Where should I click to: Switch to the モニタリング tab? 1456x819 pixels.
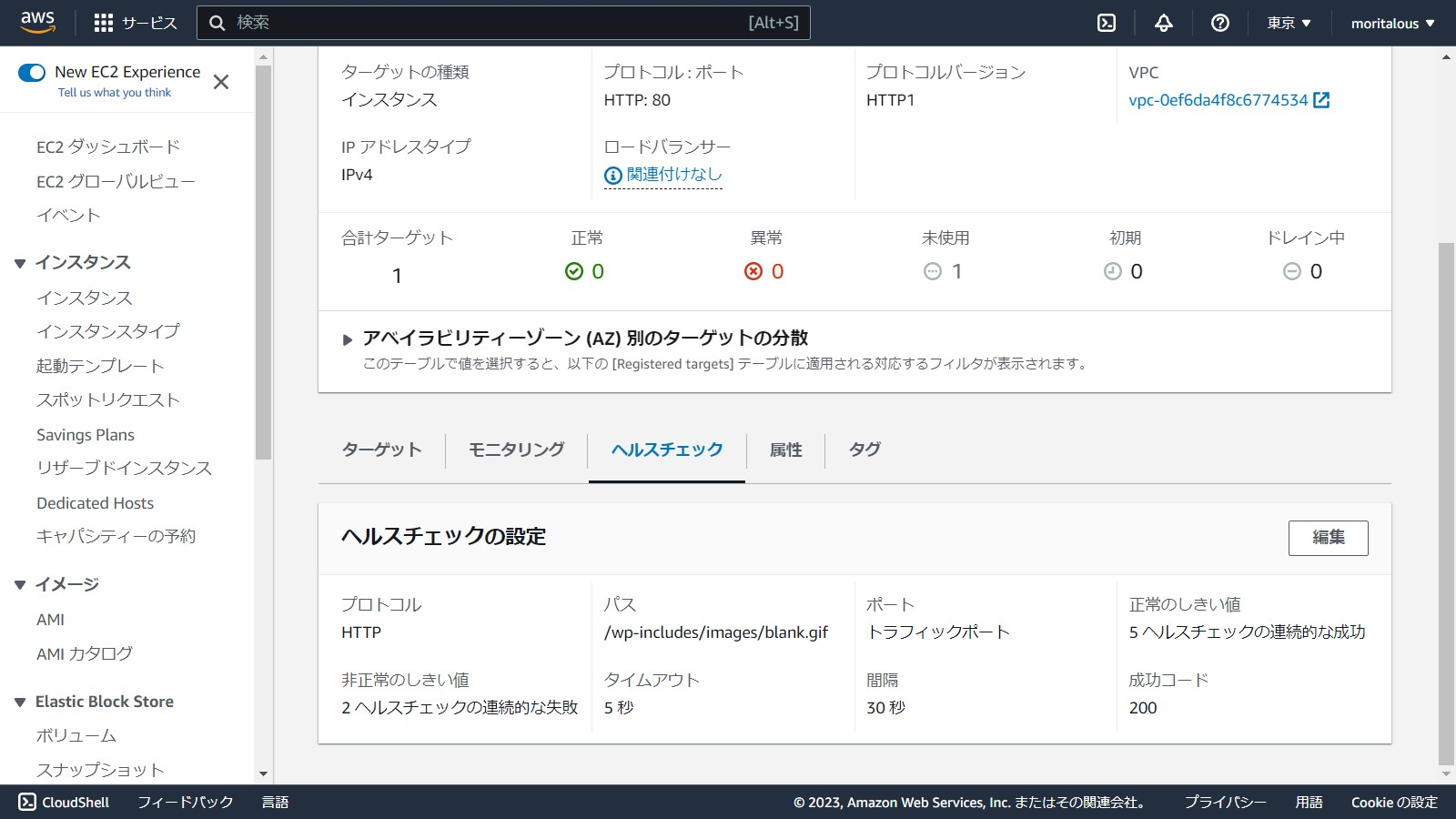tap(516, 450)
